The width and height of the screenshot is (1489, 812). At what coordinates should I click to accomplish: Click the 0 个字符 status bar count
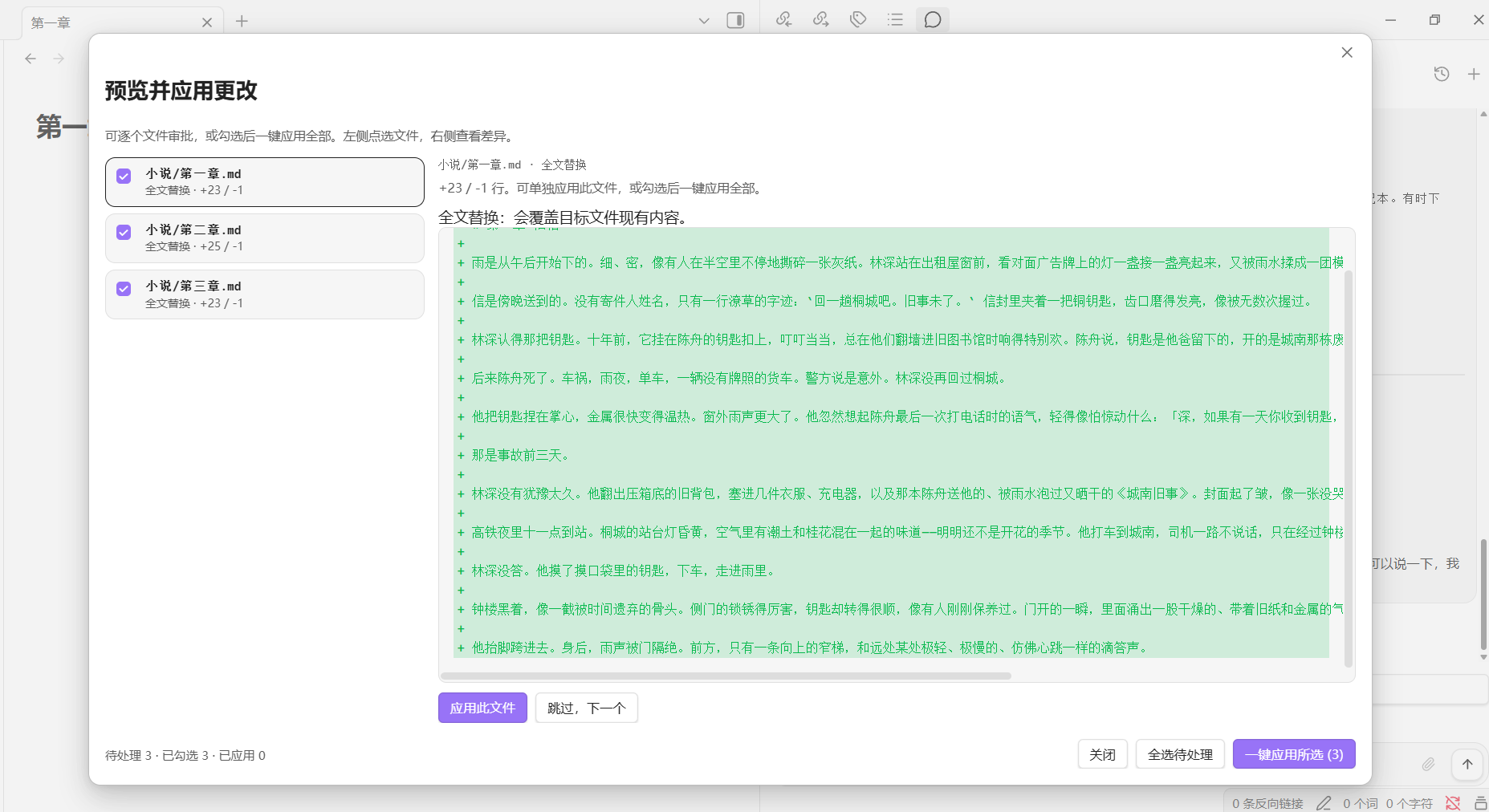(1409, 803)
